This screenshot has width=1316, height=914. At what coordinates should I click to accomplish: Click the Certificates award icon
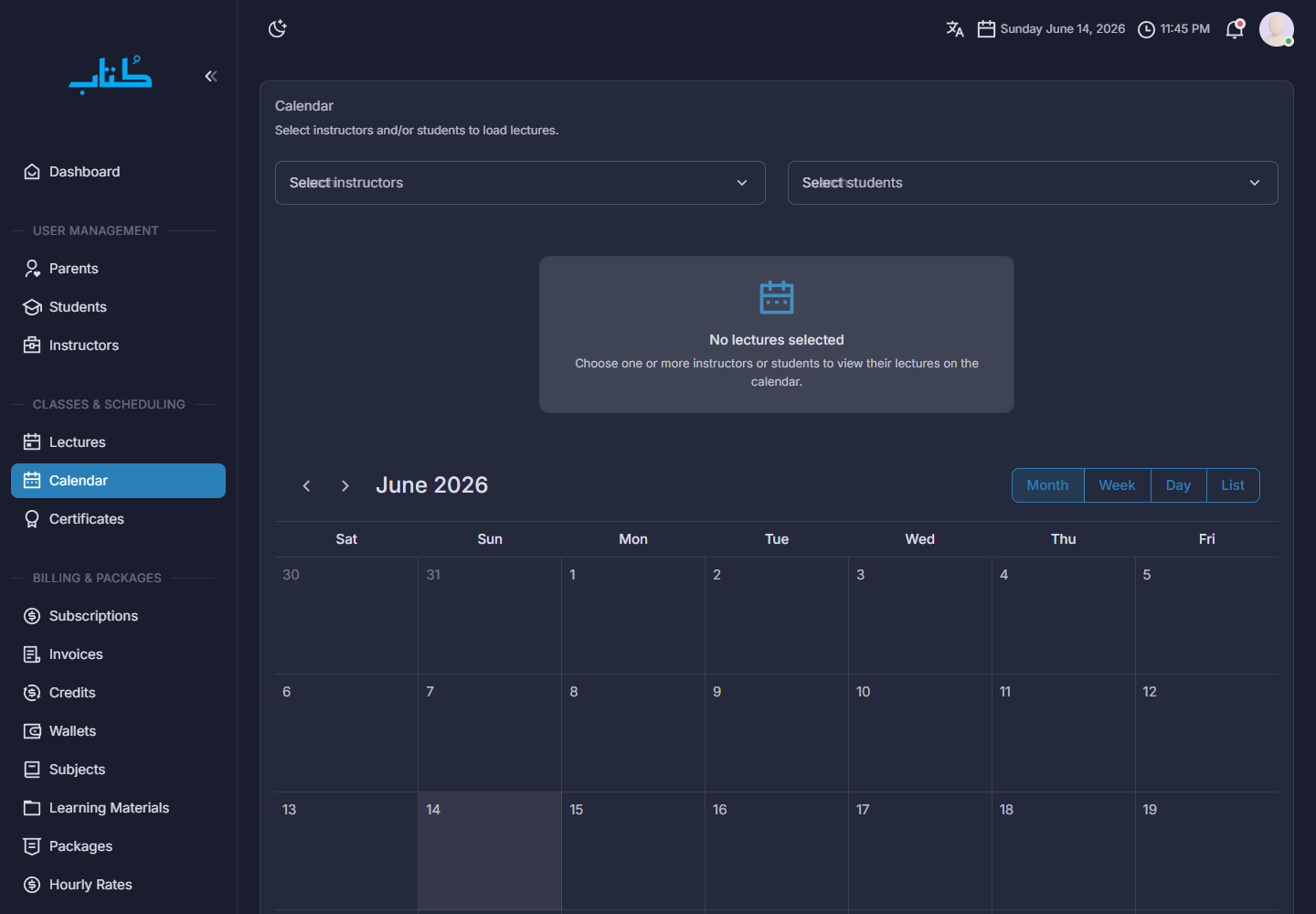coord(32,519)
